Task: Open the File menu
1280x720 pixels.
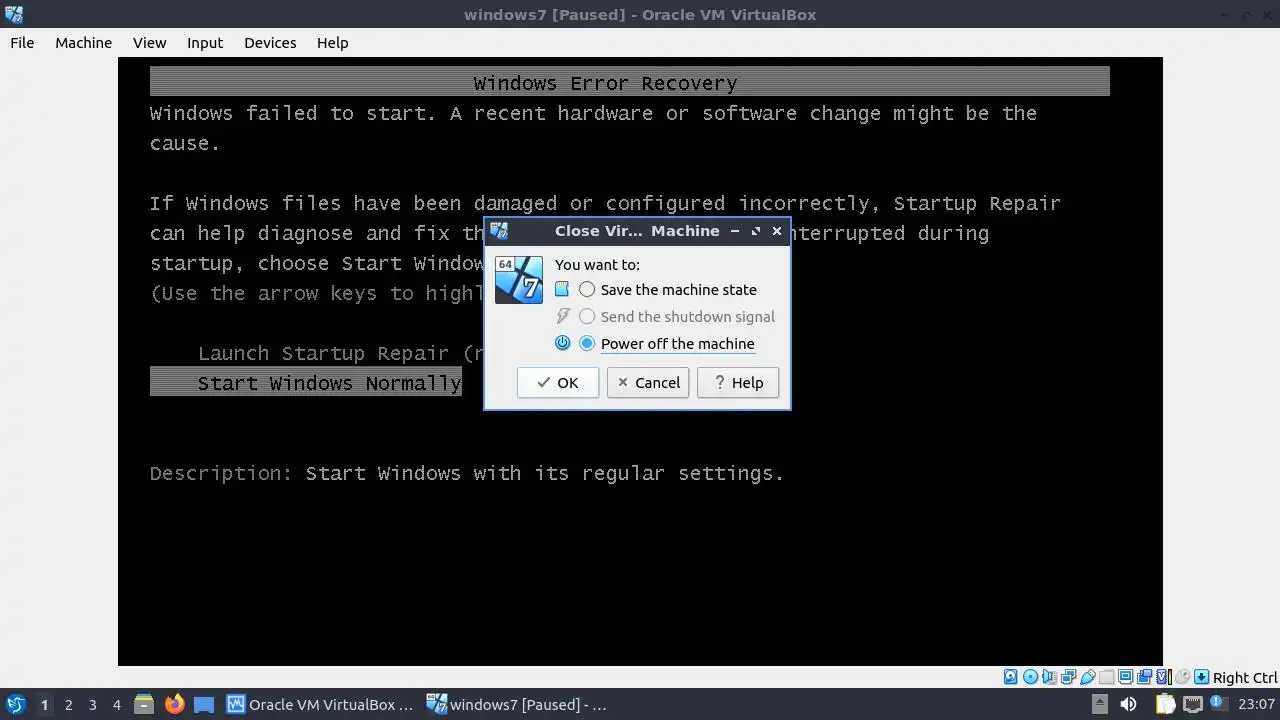Action: click(x=22, y=43)
